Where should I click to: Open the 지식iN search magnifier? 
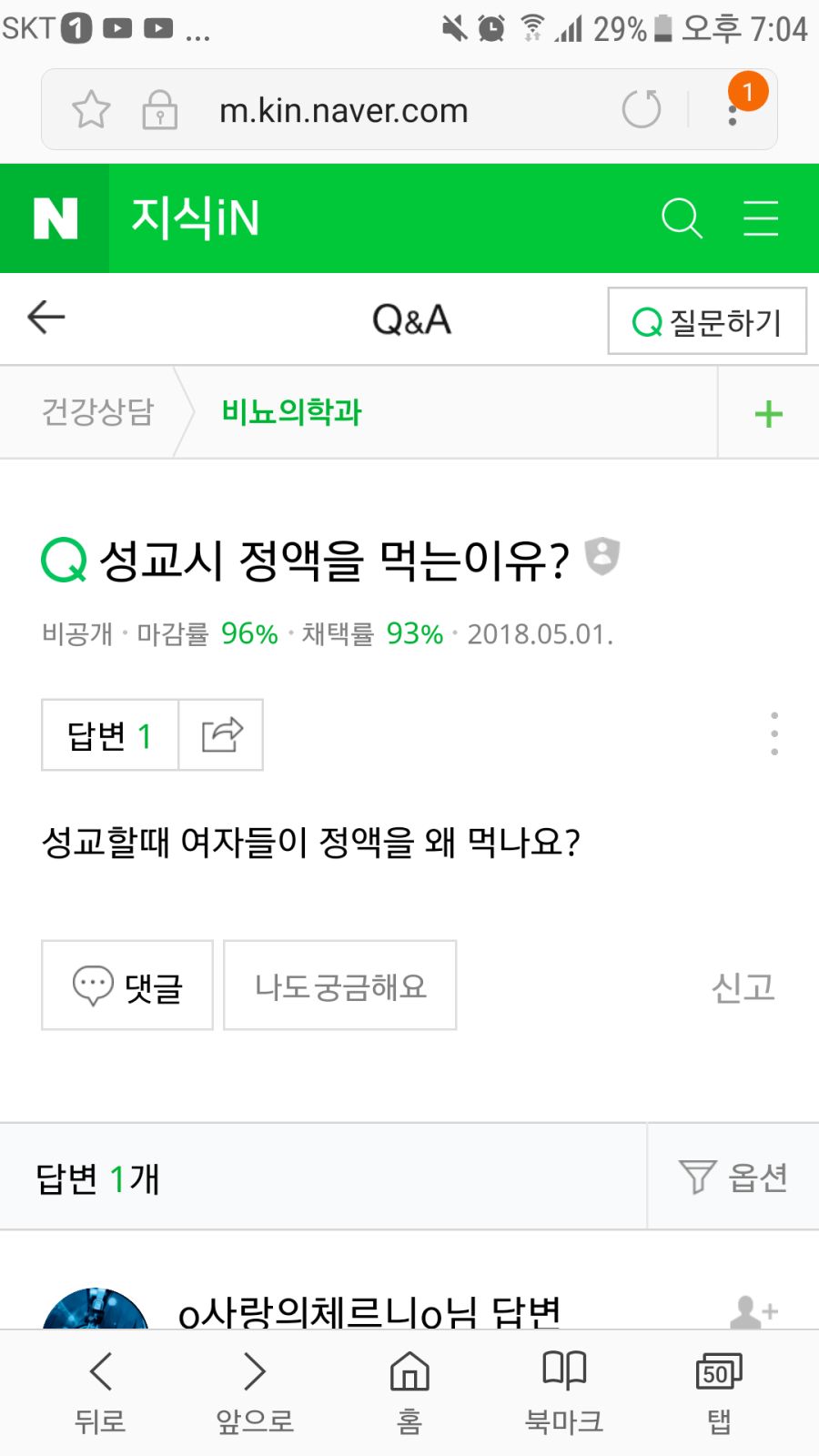(682, 218)
